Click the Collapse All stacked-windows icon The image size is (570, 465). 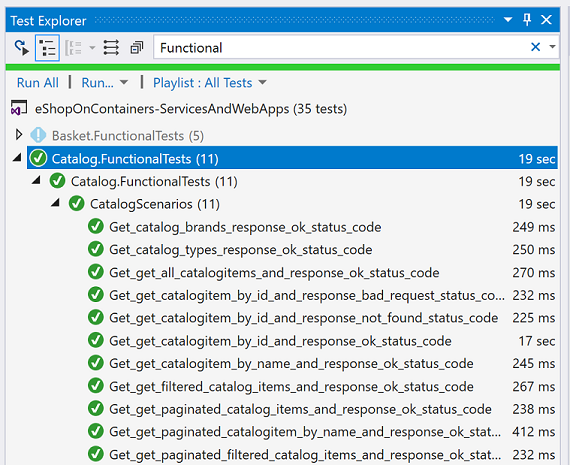coord(137,48)
